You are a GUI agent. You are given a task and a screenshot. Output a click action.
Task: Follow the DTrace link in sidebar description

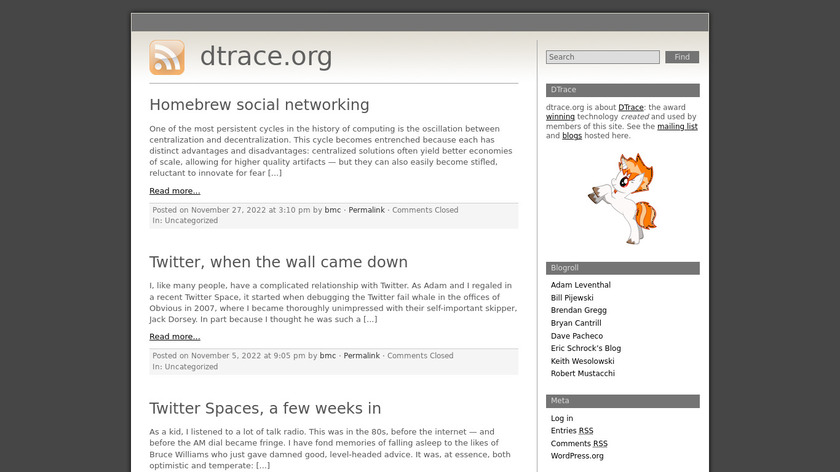click(631, 107)
